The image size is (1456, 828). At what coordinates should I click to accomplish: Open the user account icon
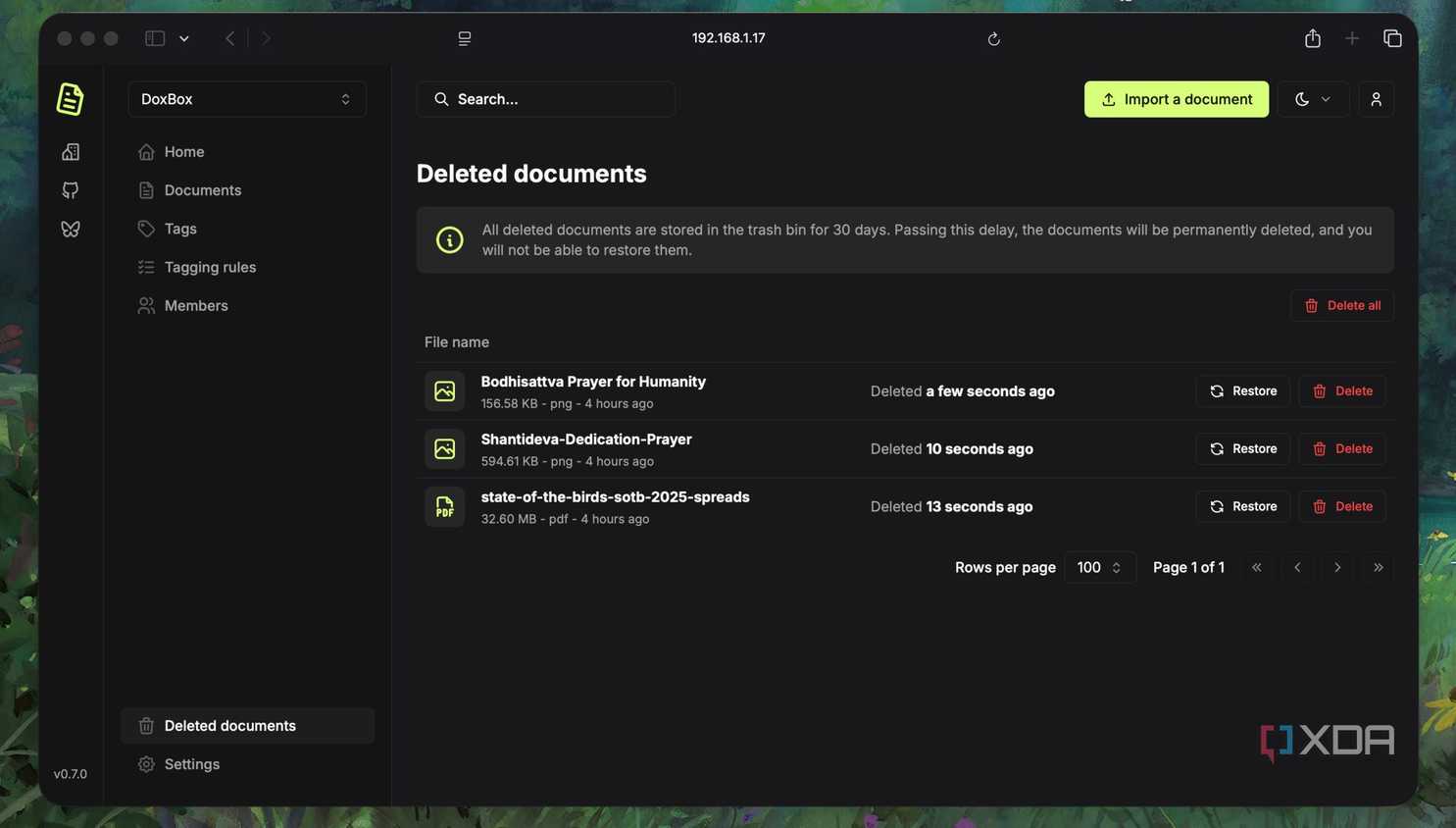point(1376,99)
